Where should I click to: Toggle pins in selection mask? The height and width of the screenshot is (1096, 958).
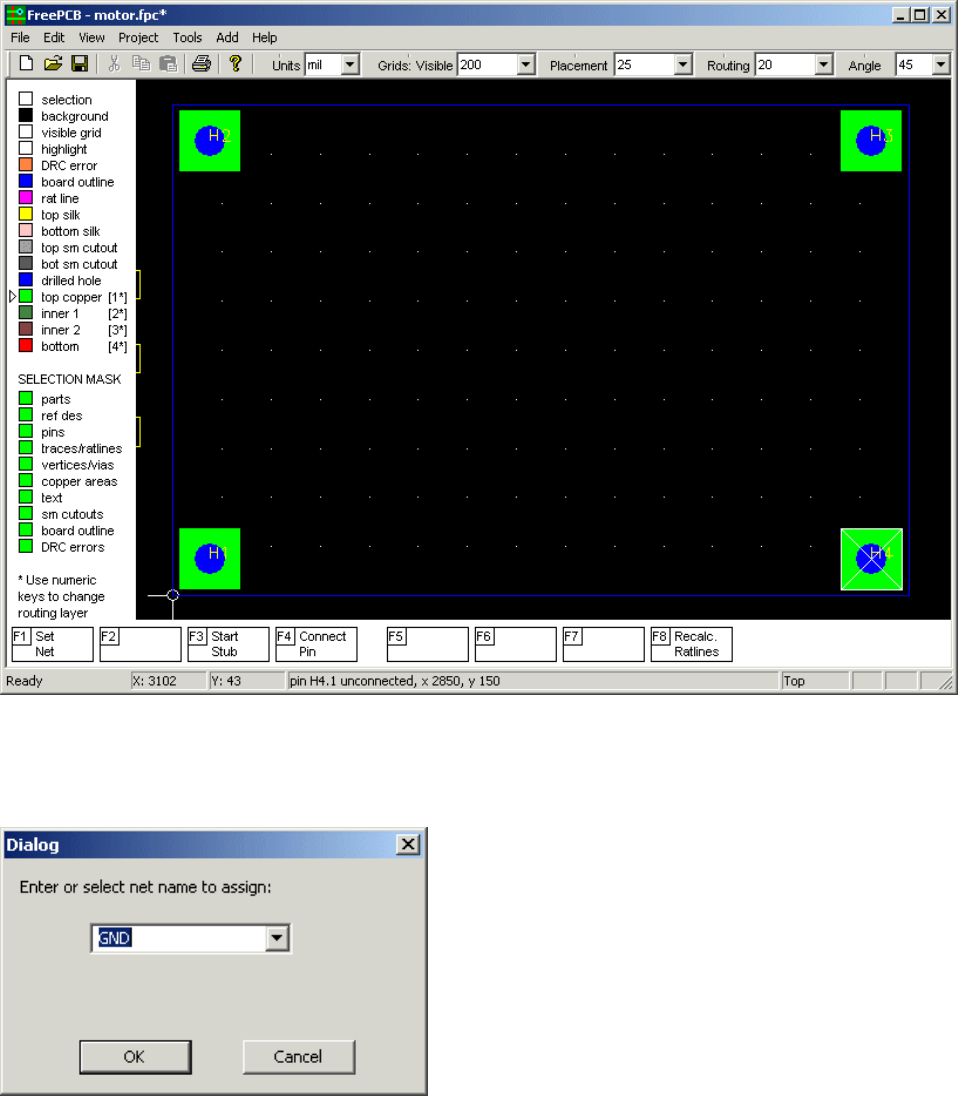[x=26, y=431]
